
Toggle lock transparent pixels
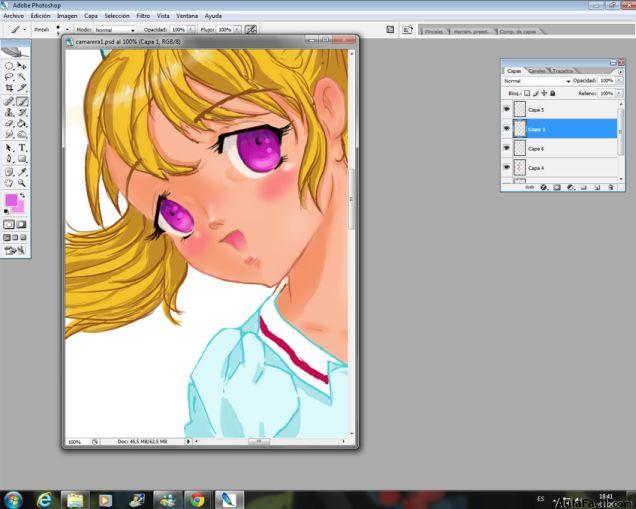click(527, 93)
